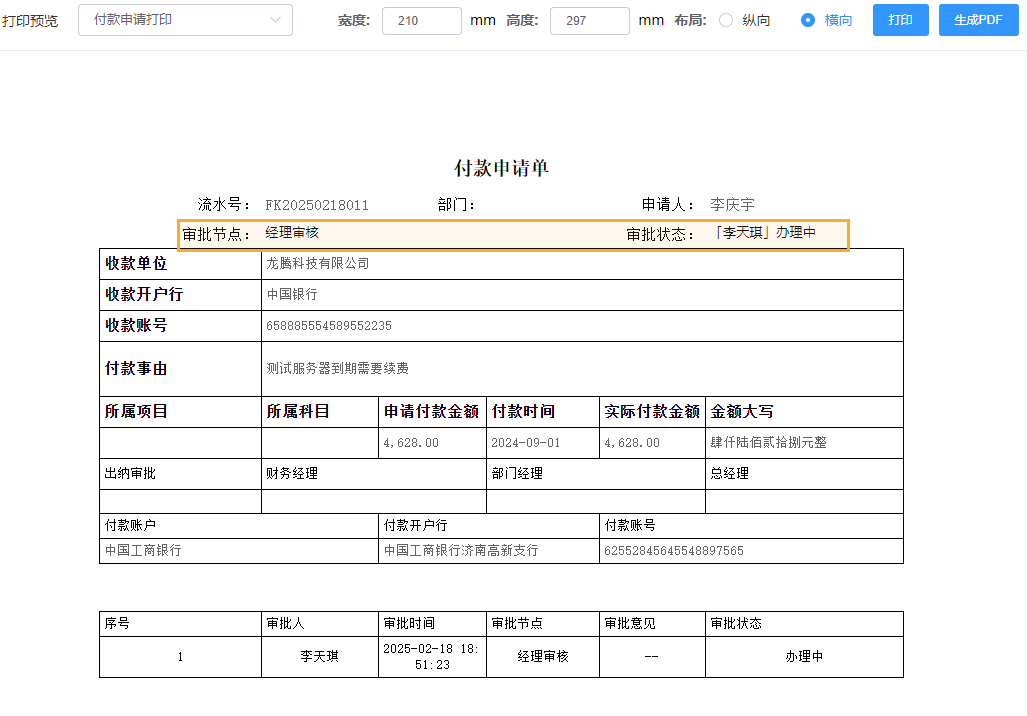Select the payee 龙腾科技有限公司 cell
This screenshot has height=716, width=1027.
pyautogui.click(x=321, y=263)
